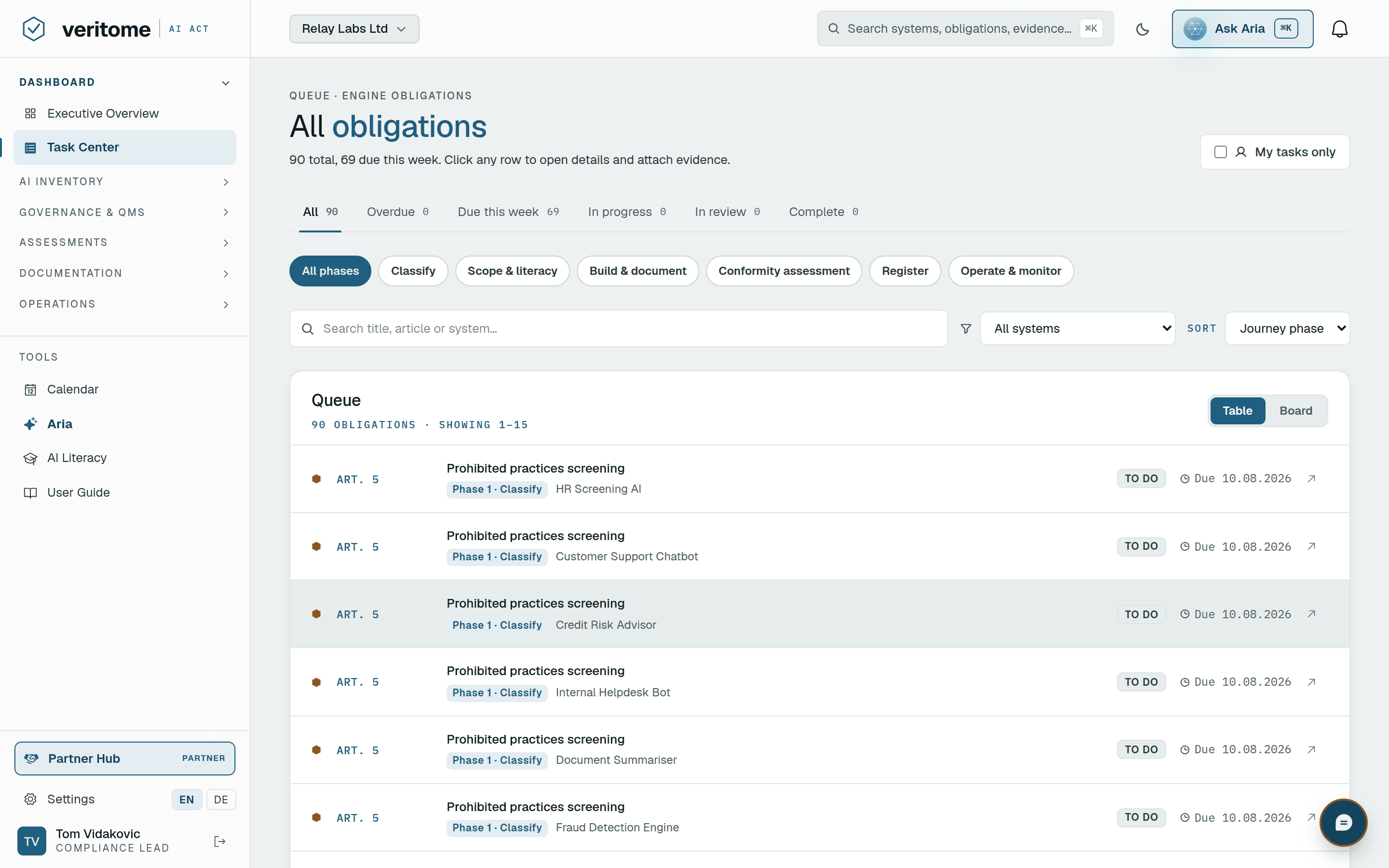Click Customer Support Chatbot system name
Viewport: 1389px width, 868px height.
click(x=626, y=557)
